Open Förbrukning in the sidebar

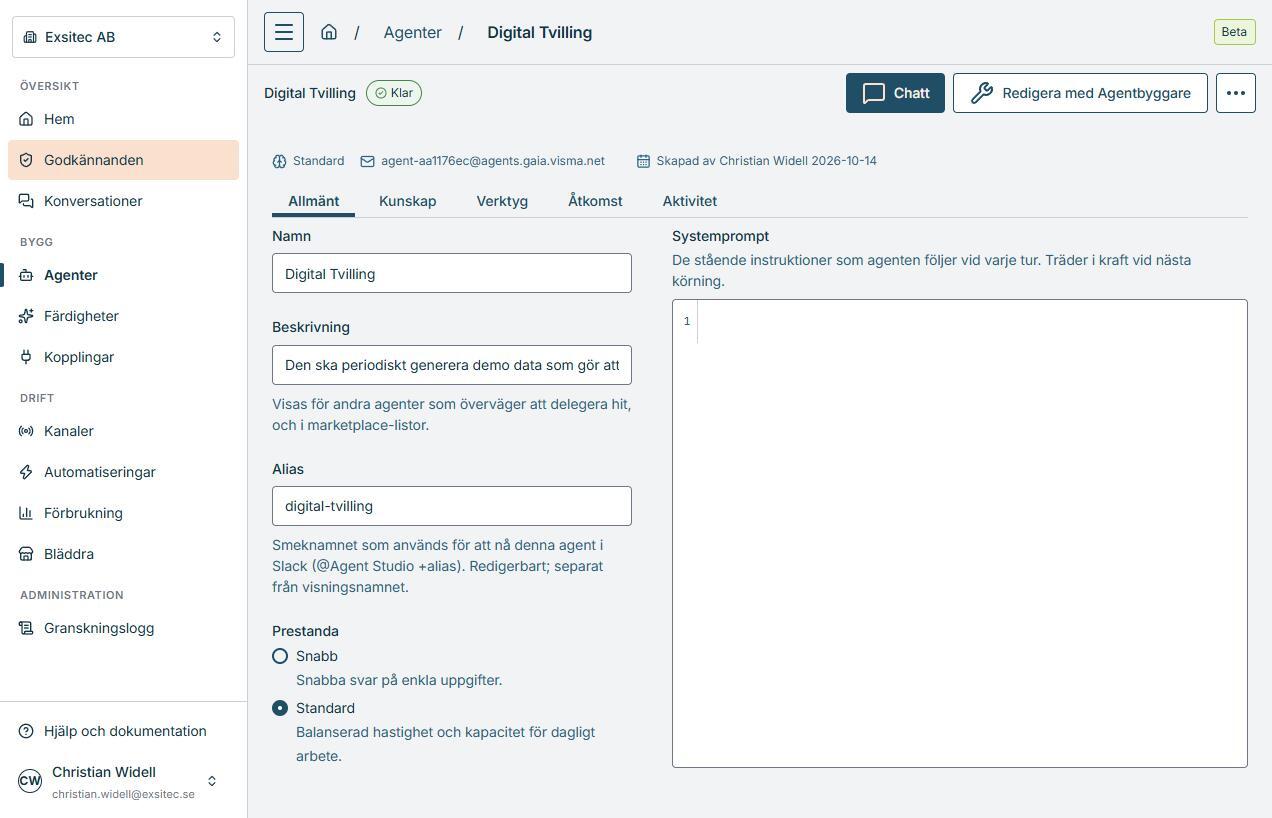(x=123, y=513)
